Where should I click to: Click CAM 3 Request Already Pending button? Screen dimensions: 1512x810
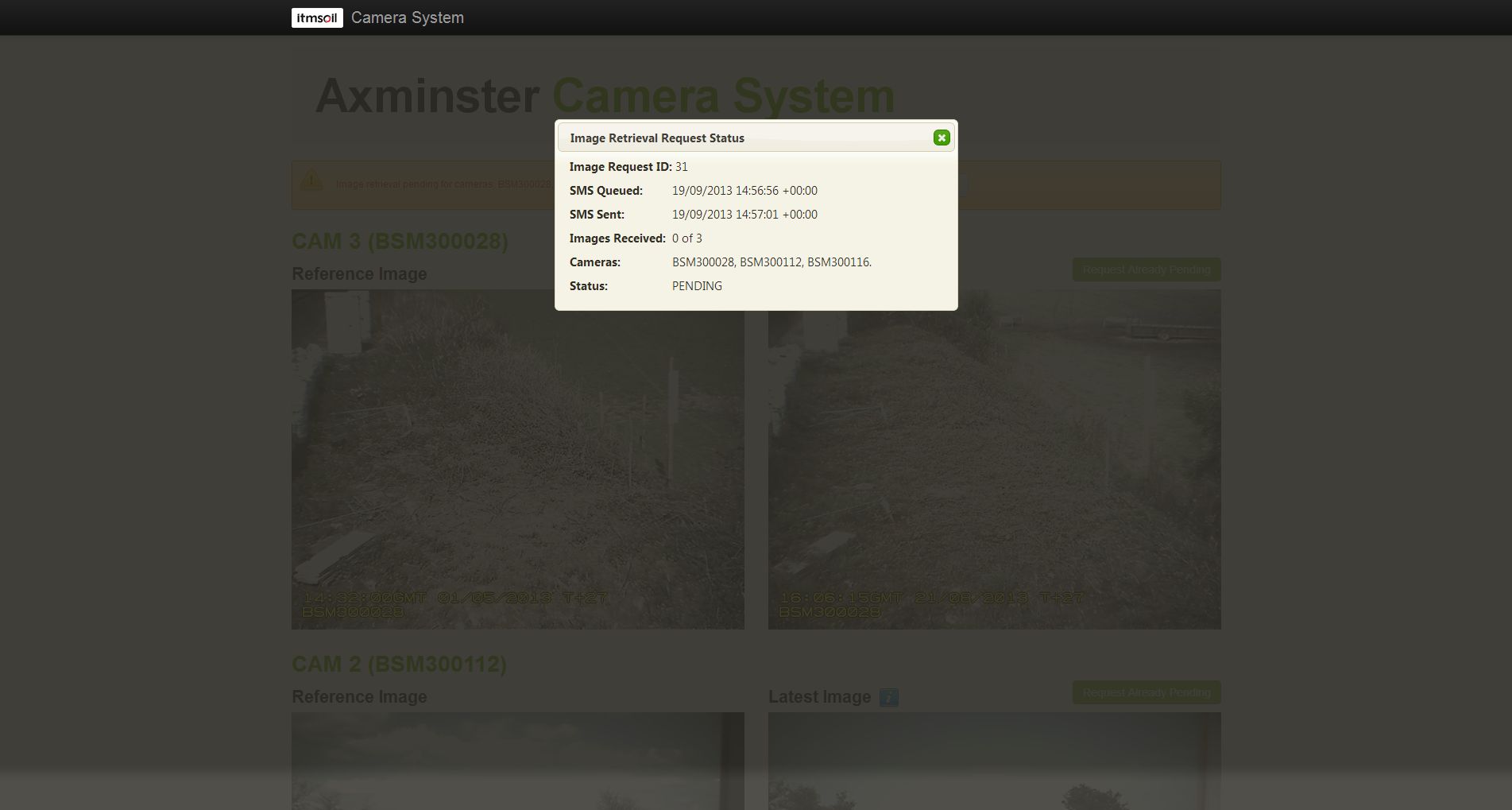tap(1146, 269)
